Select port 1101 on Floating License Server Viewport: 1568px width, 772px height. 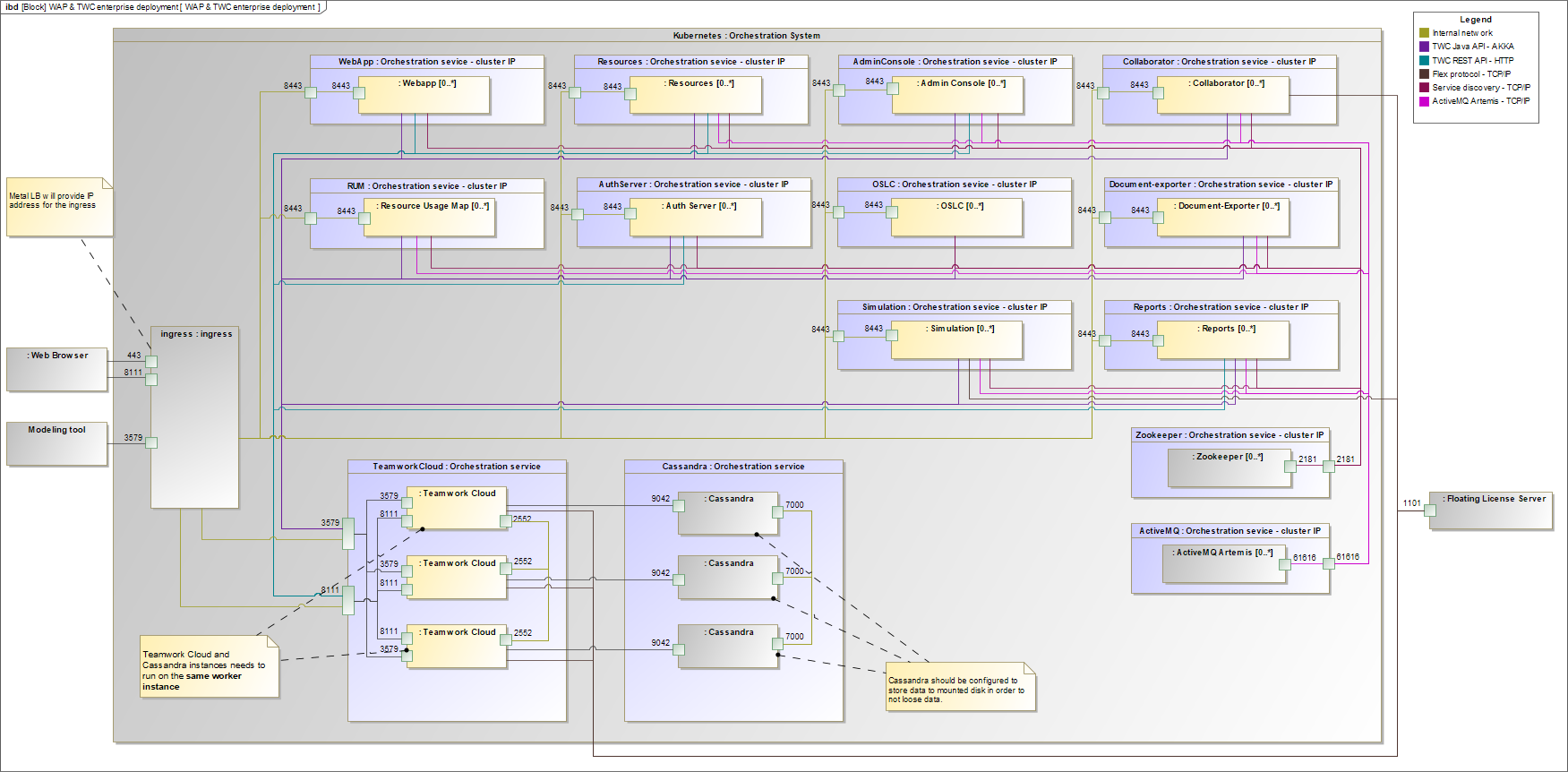point(1430,510)
